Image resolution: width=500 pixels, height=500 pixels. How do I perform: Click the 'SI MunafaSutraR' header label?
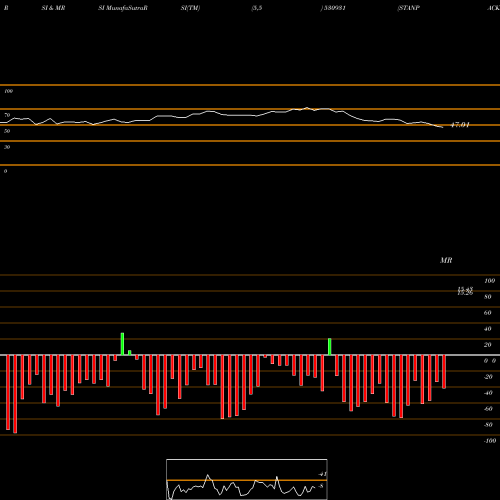click(123, 8)
